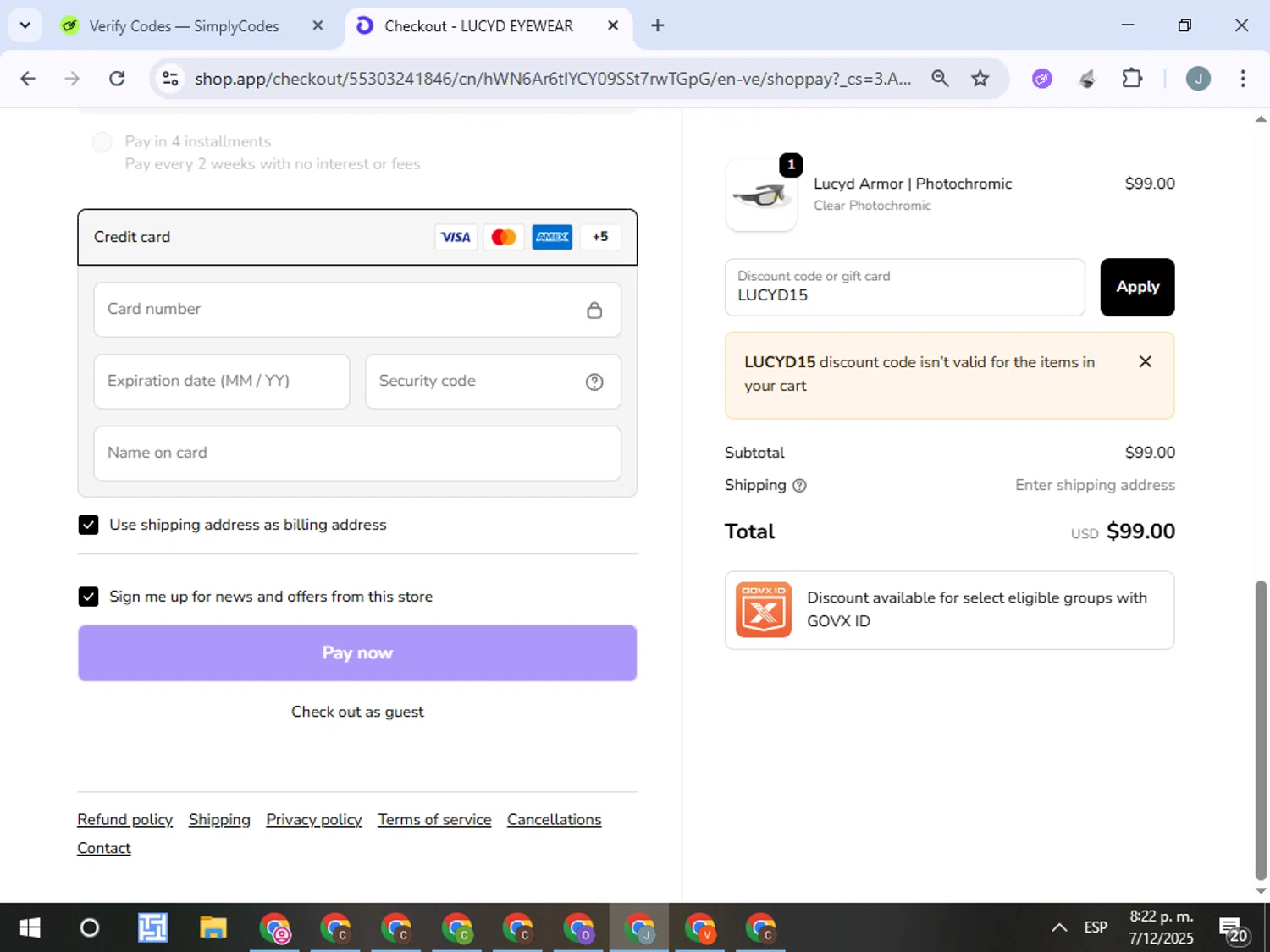The width and height of the screenshot is (1270, 952).
Task: Click the Lucyd Armor | Photochromic product name
Action: click(913, 184)
